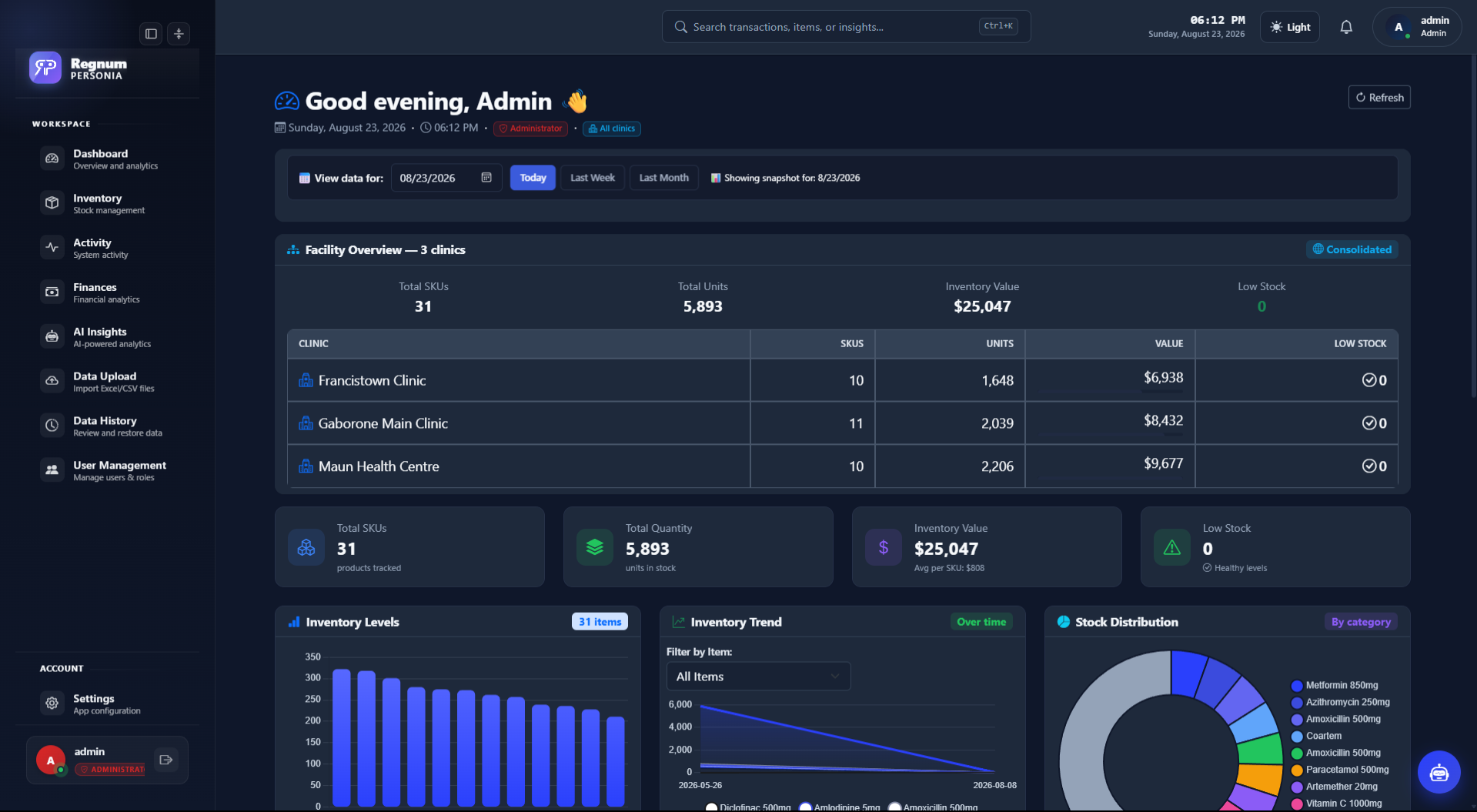This screenshot has height=812, width=1477.
Task: Click Paracetamol 500mg legend color swatch
Action: (x=1297, y=770)
